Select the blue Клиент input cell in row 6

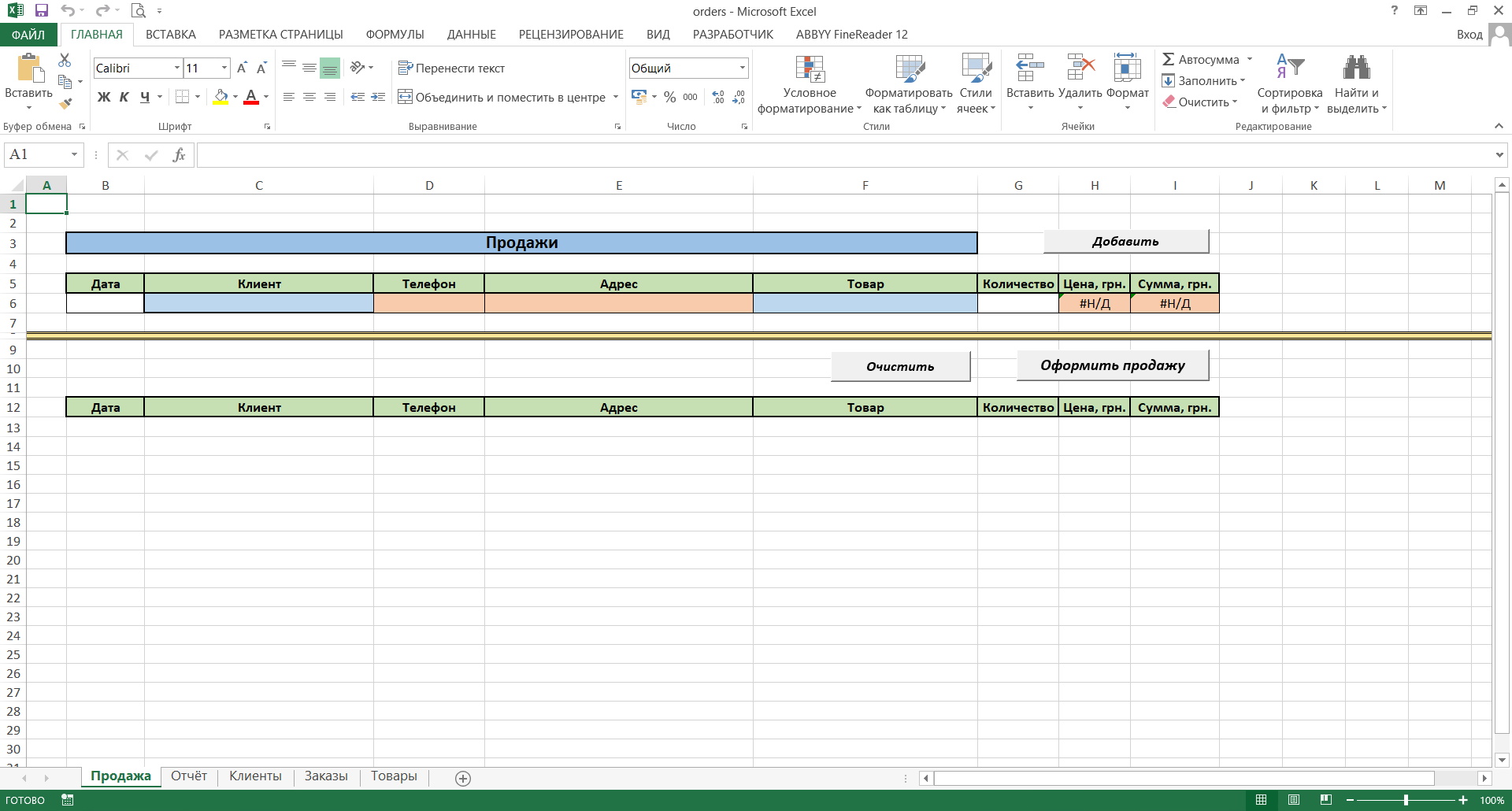[259, 303]
